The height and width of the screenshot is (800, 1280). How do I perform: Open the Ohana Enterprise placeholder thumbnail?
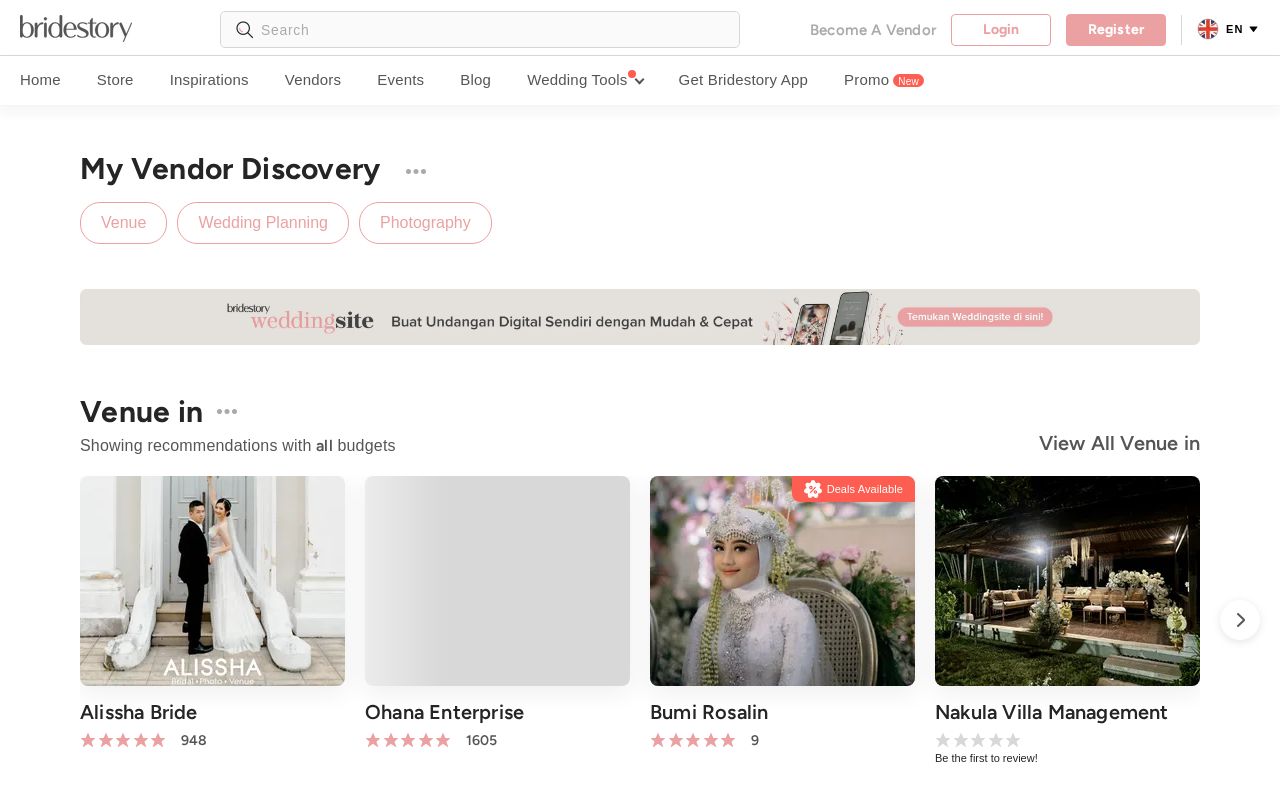[x=497, y=581]
